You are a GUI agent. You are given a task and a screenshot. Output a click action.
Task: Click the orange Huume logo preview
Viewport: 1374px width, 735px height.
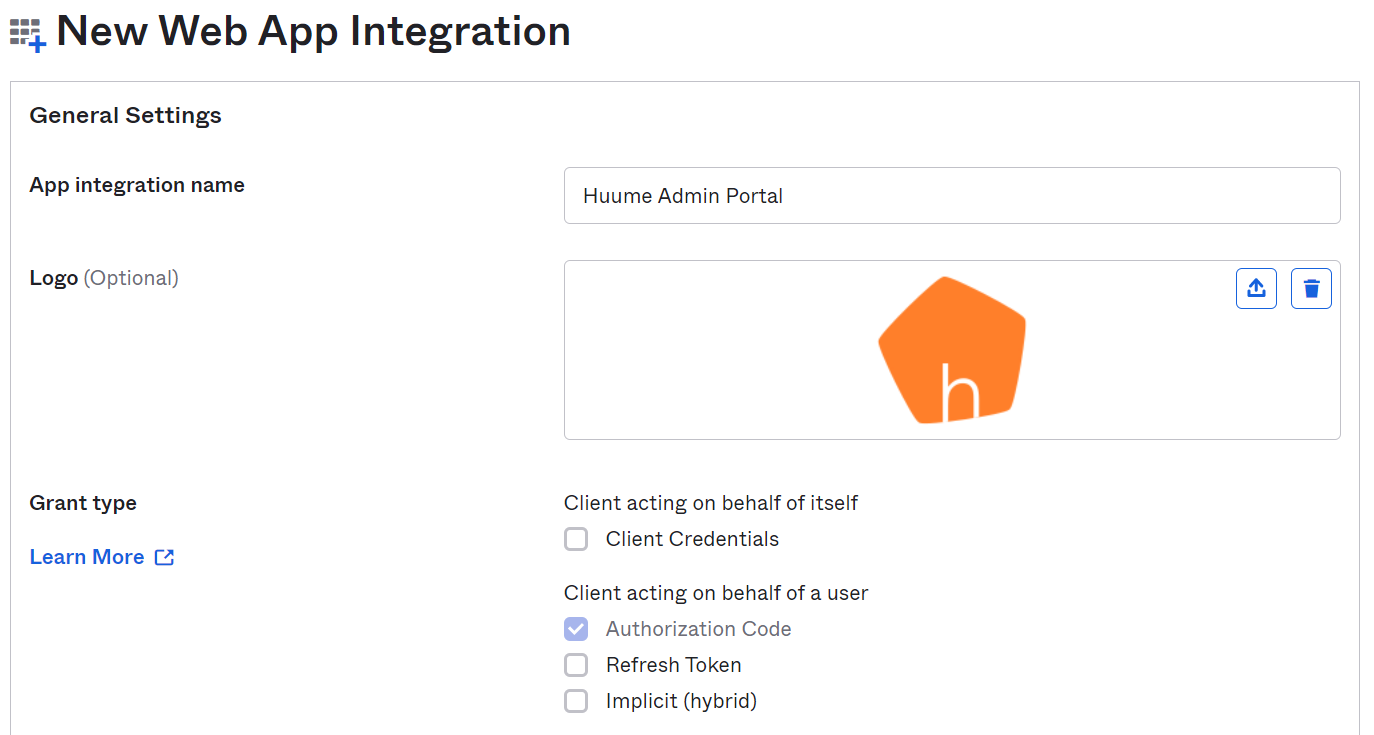pyautogui.click(x=952, y=350)
